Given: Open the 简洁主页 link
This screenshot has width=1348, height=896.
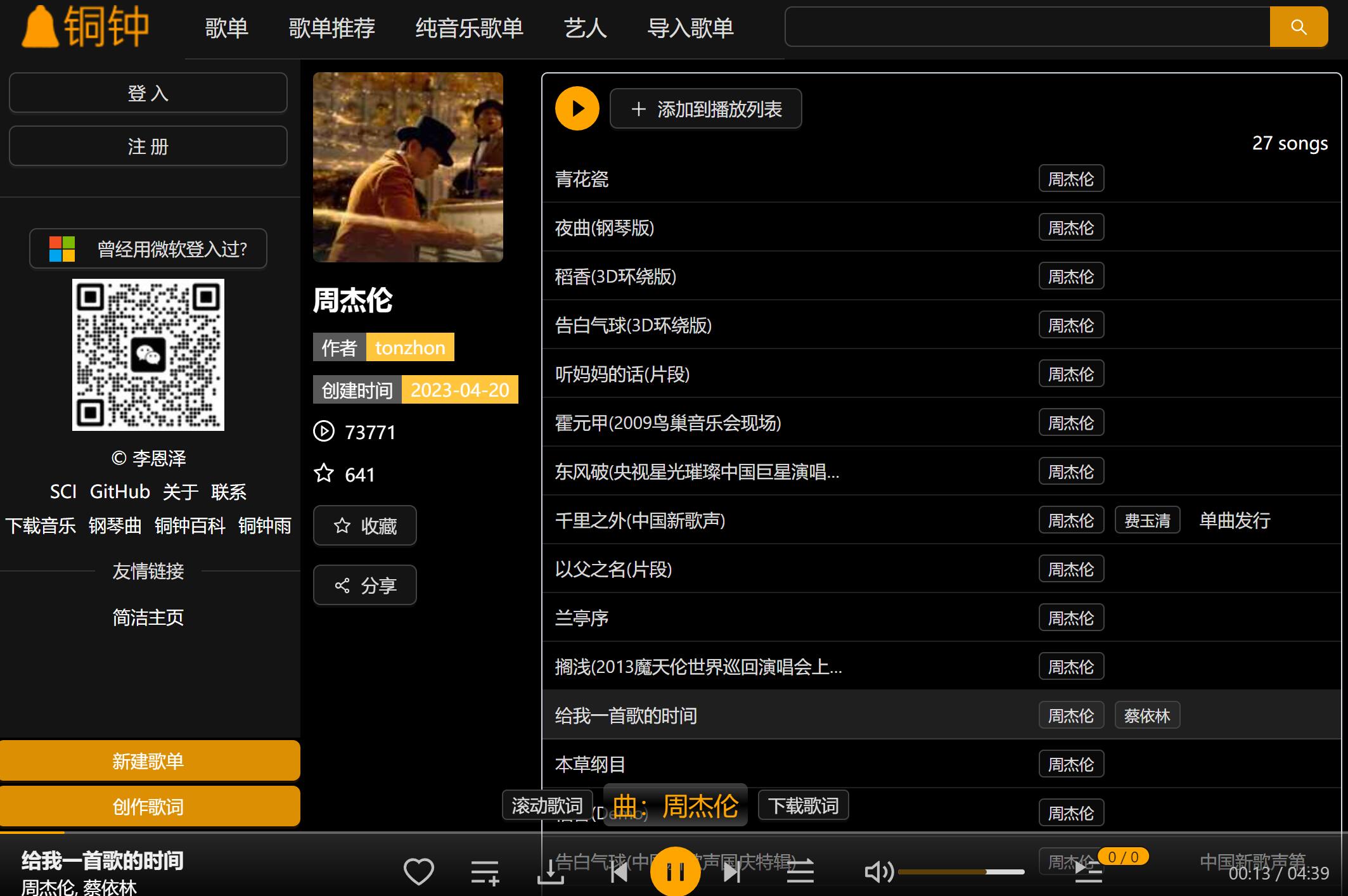Looking at the screenshot, I should pyautogui.click(x=148, y=617).
